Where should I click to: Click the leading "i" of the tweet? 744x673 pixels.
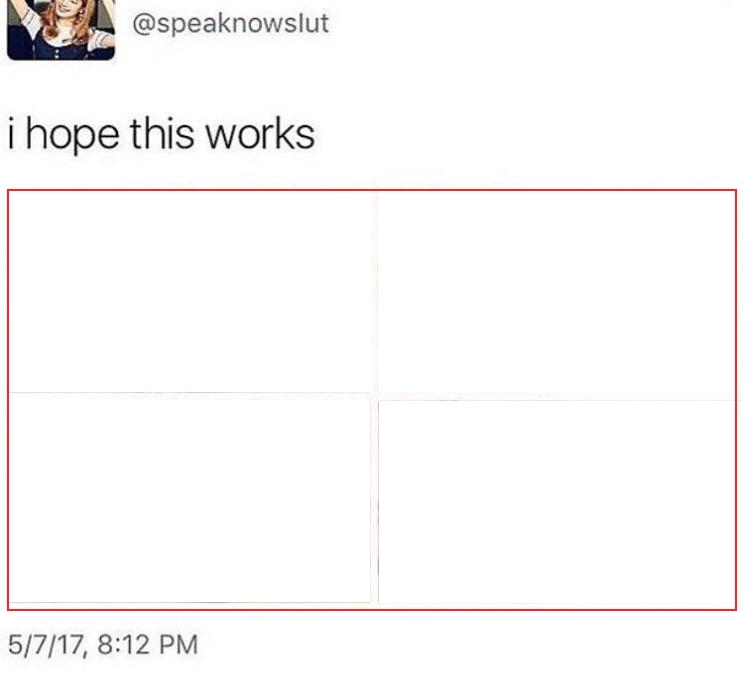click(x=12, y=134)
